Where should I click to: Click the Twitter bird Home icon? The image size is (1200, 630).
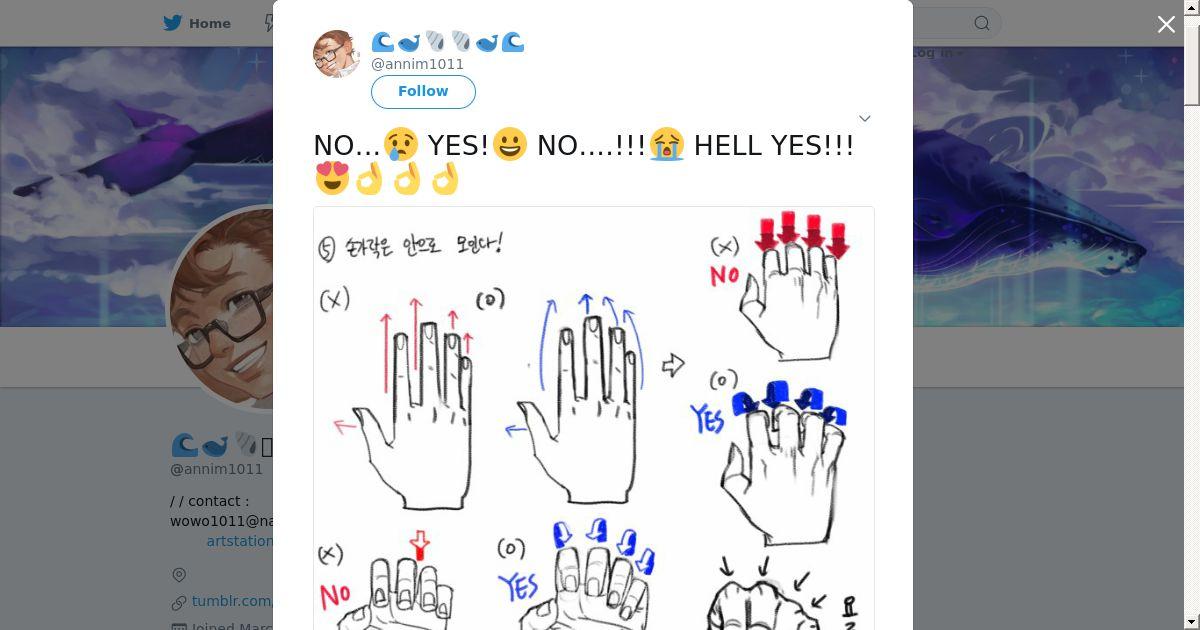172,23
